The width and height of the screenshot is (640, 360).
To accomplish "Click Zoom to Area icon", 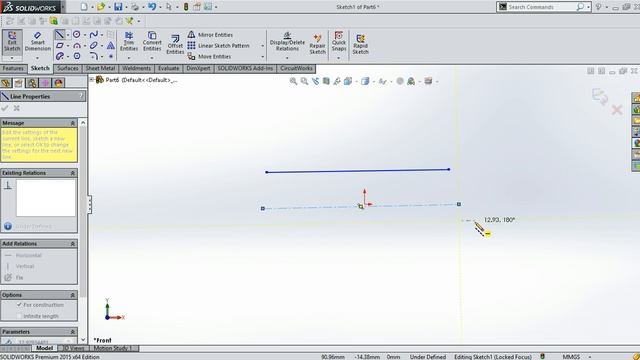I will tap(304, 81).
